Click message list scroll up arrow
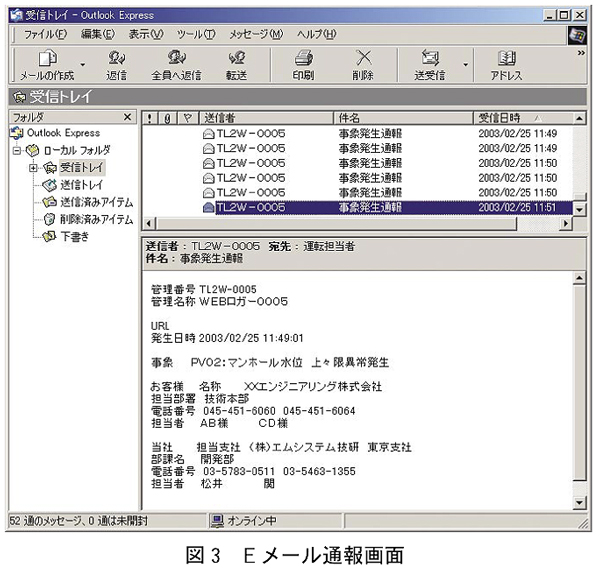 pyautogui.click(x=579, y=118)
